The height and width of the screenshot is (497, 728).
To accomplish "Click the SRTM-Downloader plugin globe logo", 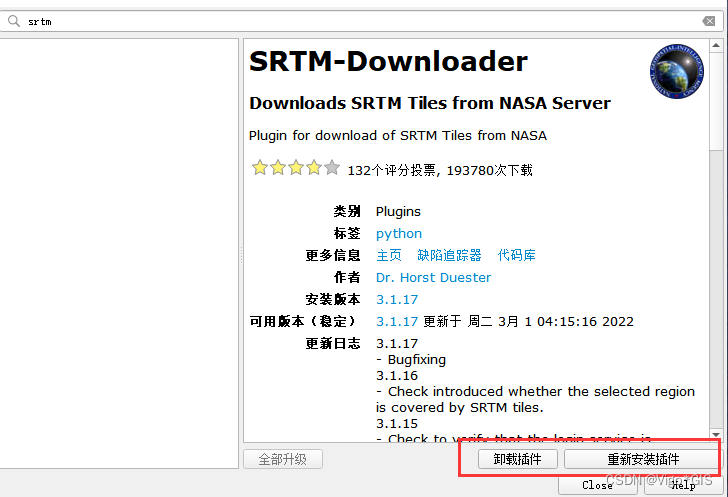I will click(x=676, y=71).
